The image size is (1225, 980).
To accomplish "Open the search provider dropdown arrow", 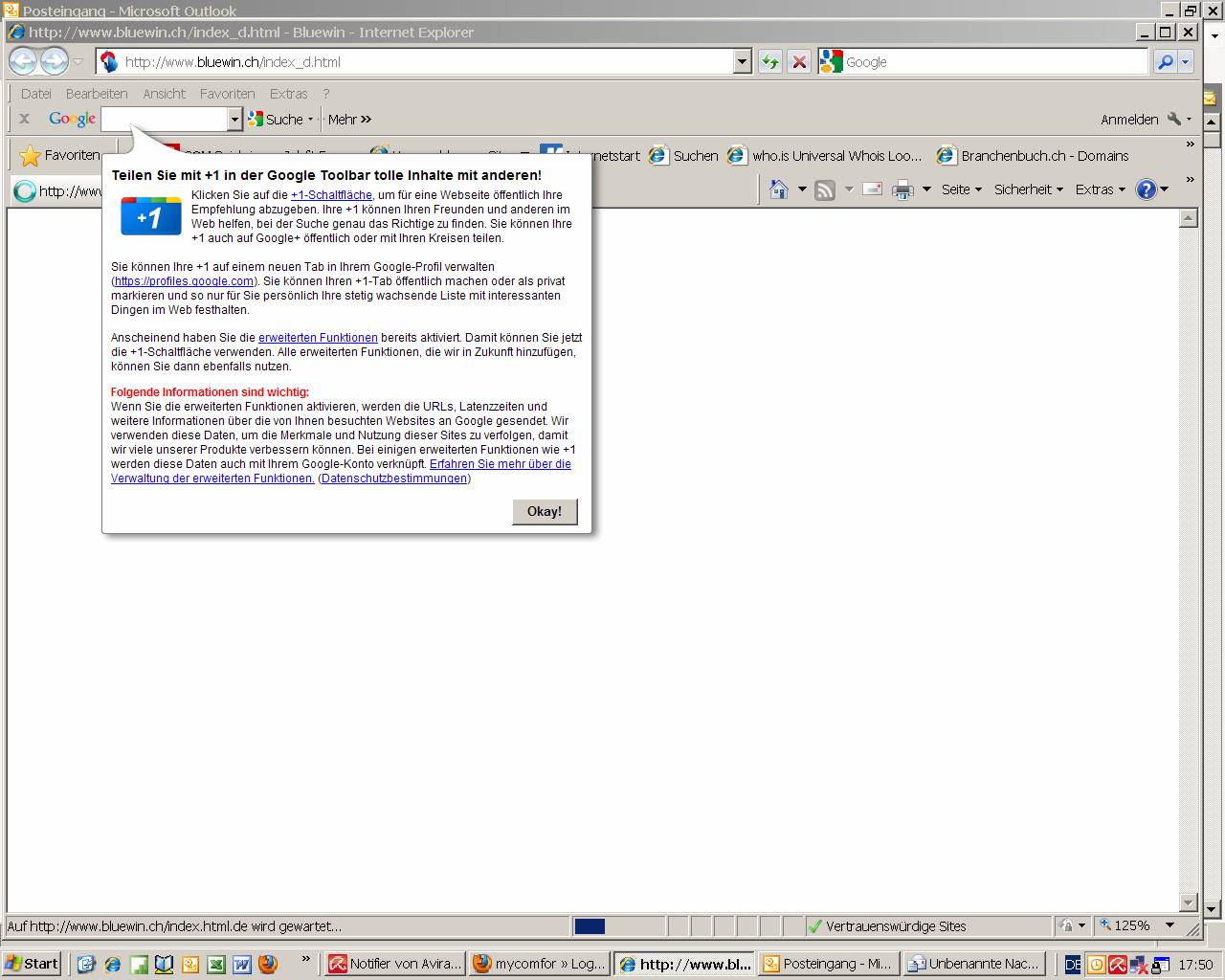I will 1186,62.
